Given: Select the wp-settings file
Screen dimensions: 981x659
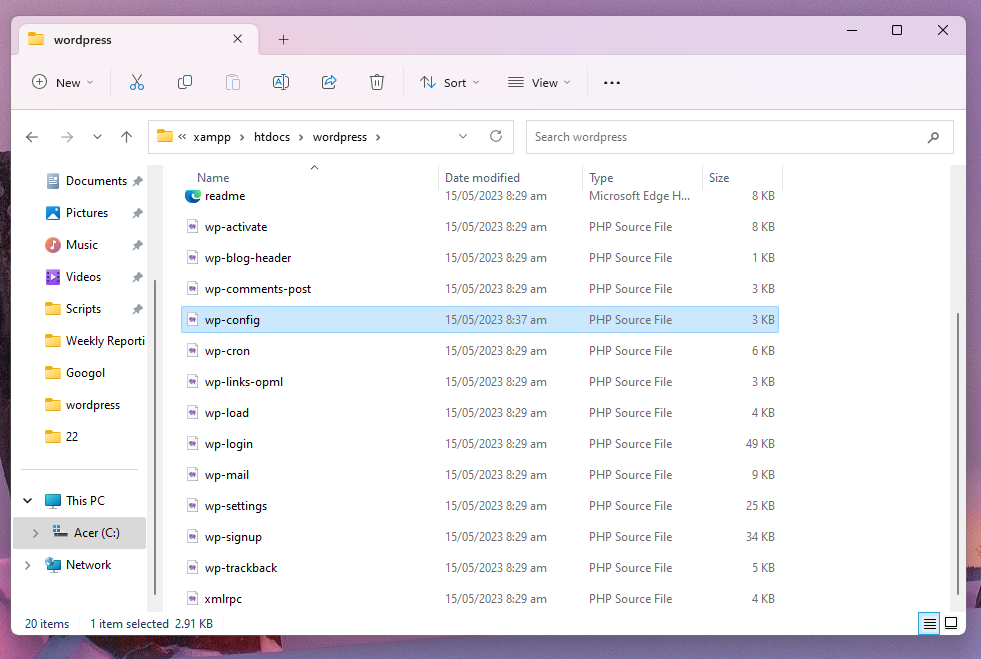Looking at the screenshot, I should click(x=480, y=506).
